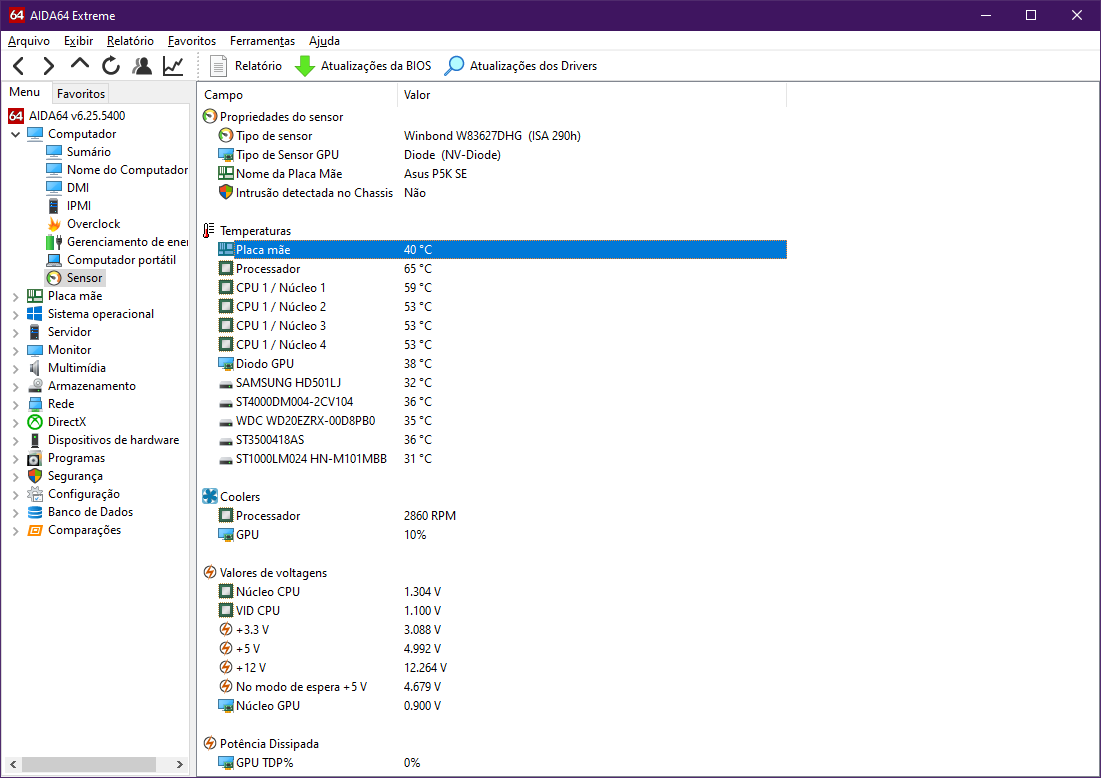Open the graph chart toolbar icon

tap(173, 66)
